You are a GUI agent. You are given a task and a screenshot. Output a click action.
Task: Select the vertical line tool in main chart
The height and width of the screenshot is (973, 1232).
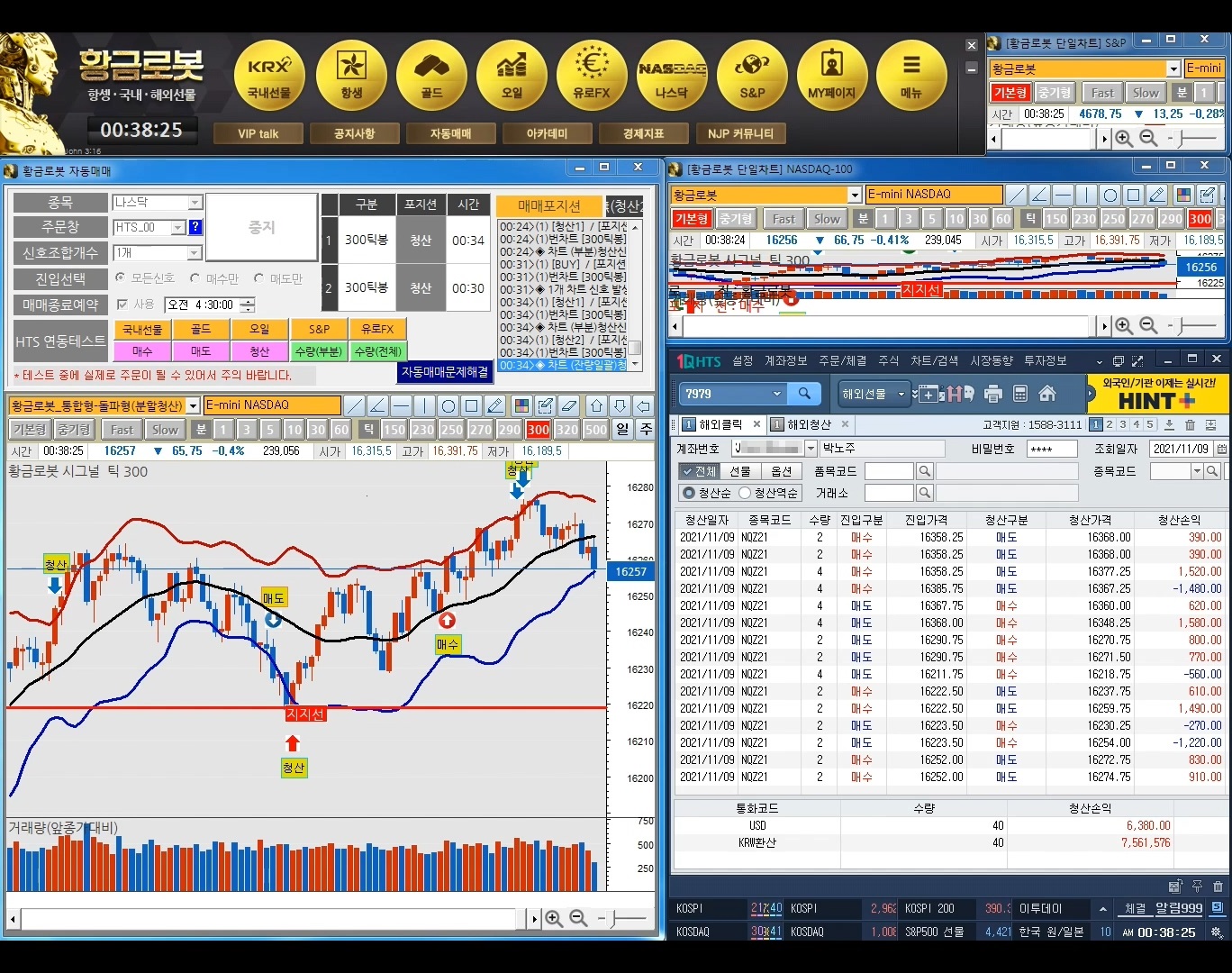[x=425, y=405]
